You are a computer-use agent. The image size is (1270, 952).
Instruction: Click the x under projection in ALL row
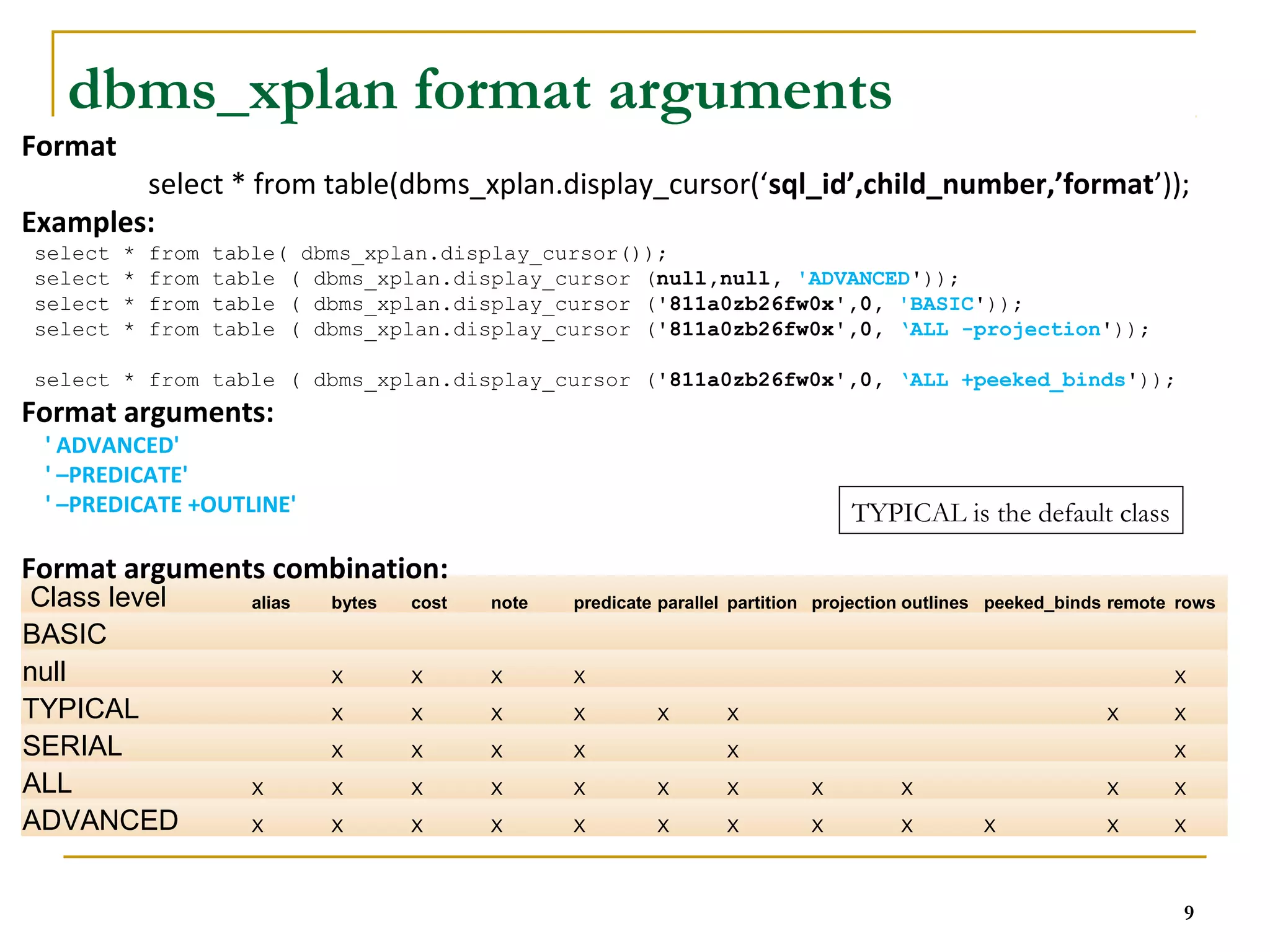[817, 789]
